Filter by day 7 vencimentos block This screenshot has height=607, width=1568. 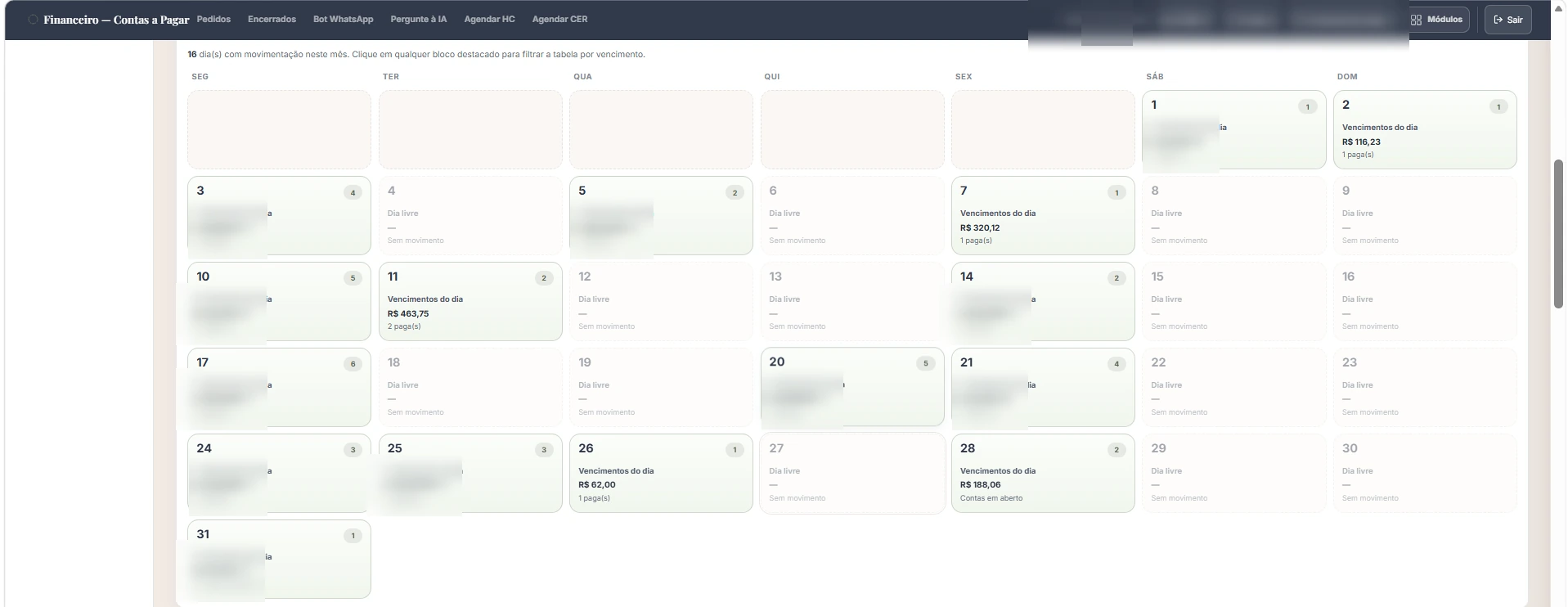click(1043, 215)
